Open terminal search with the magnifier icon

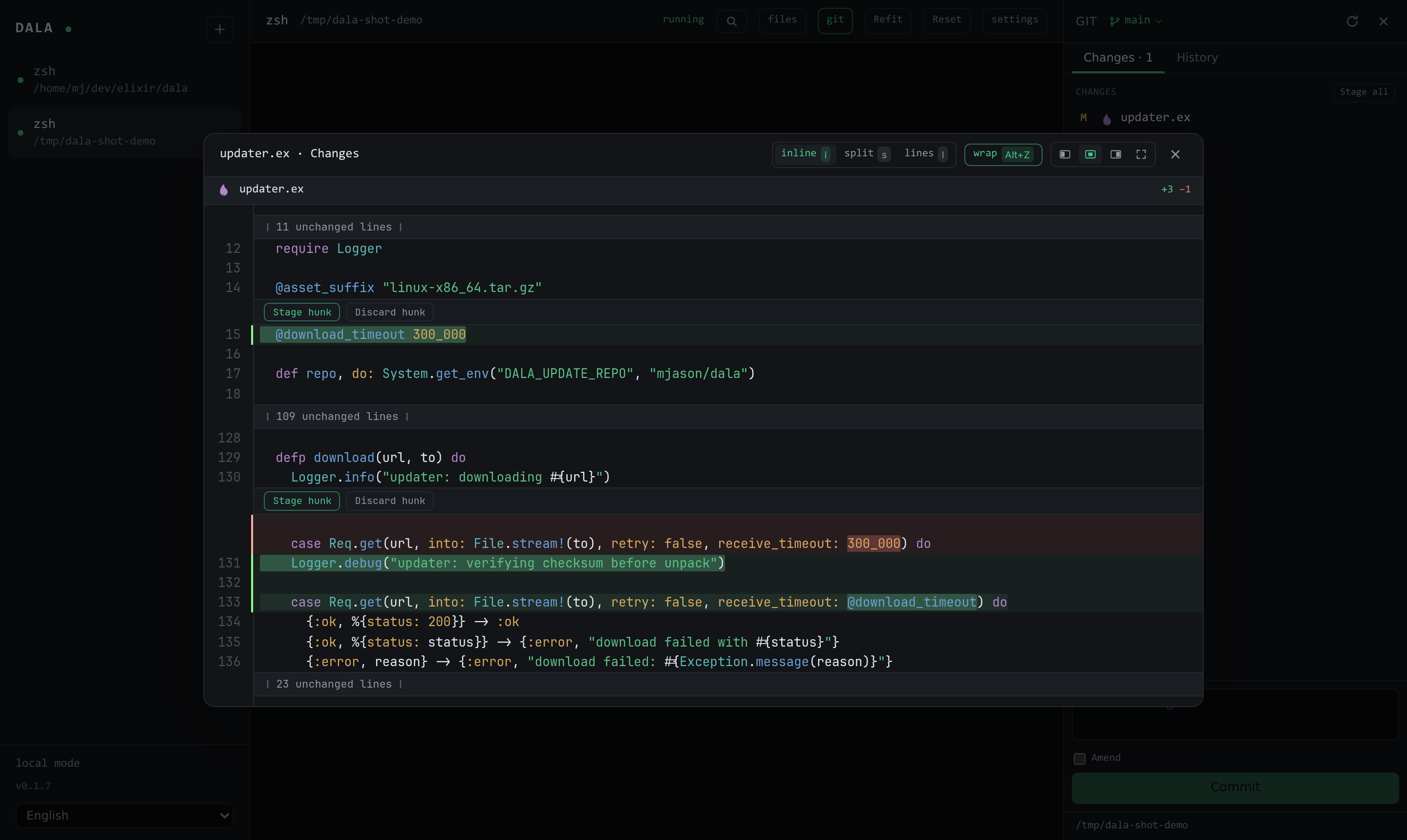(731, 21)
